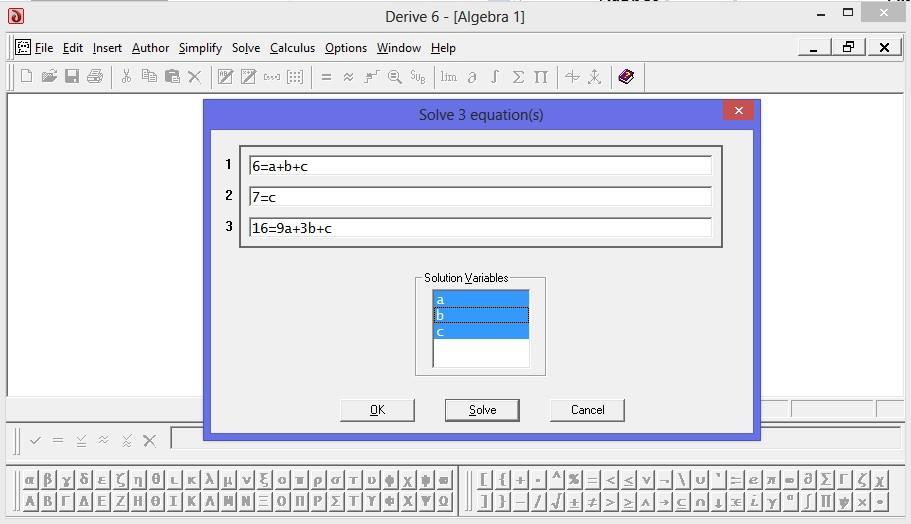
Task: Click the not-equal ≠ symbol button
Action: (593, 502)
